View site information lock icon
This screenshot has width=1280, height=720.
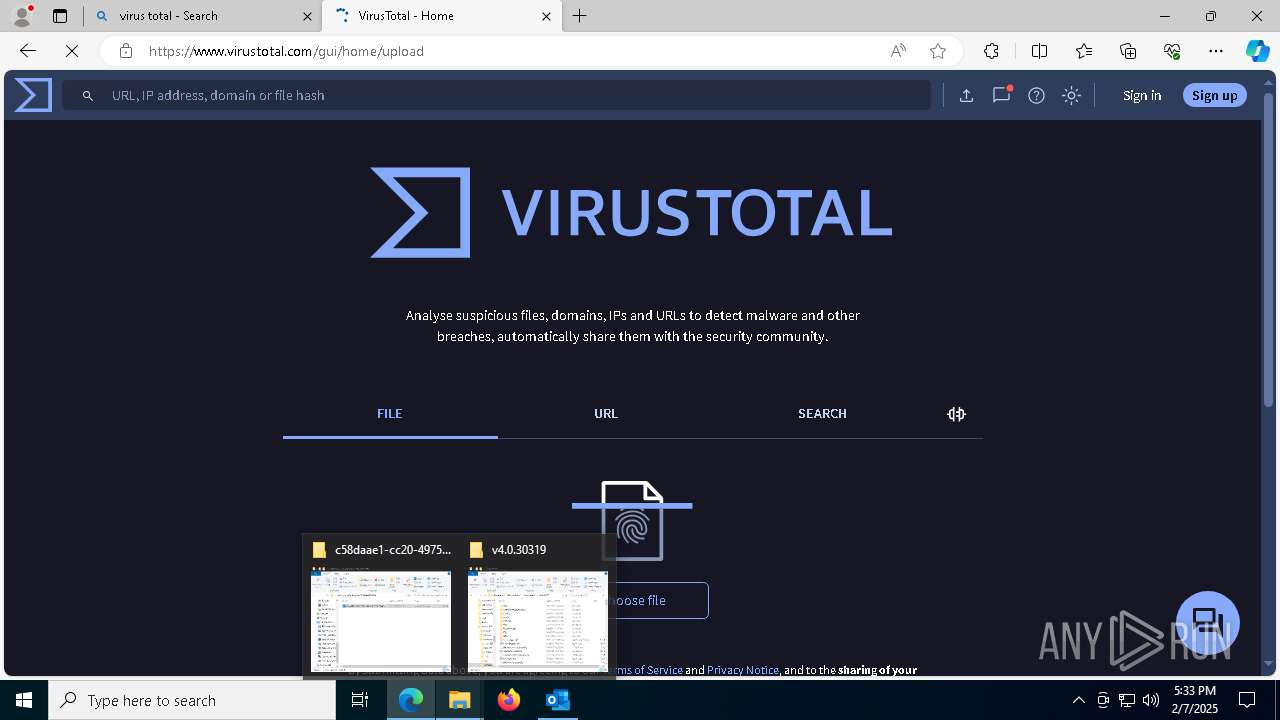125,51
